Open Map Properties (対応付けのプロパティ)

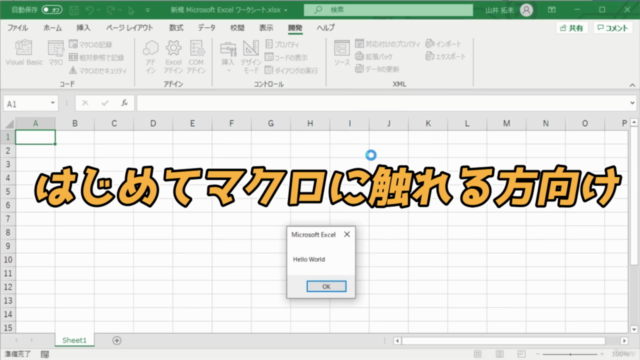coord(387,44)
